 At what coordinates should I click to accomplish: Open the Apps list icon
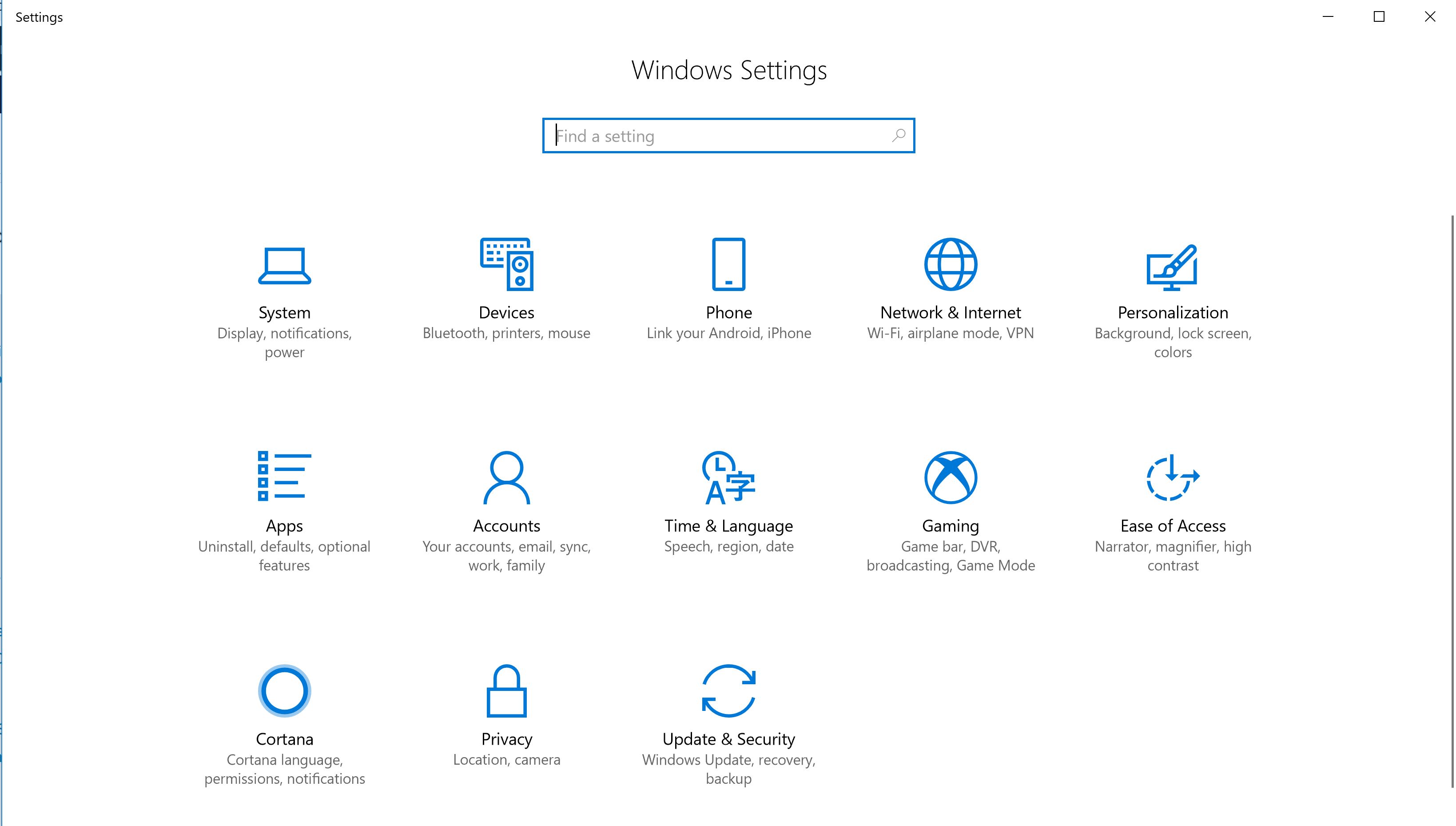coord(284,476)
